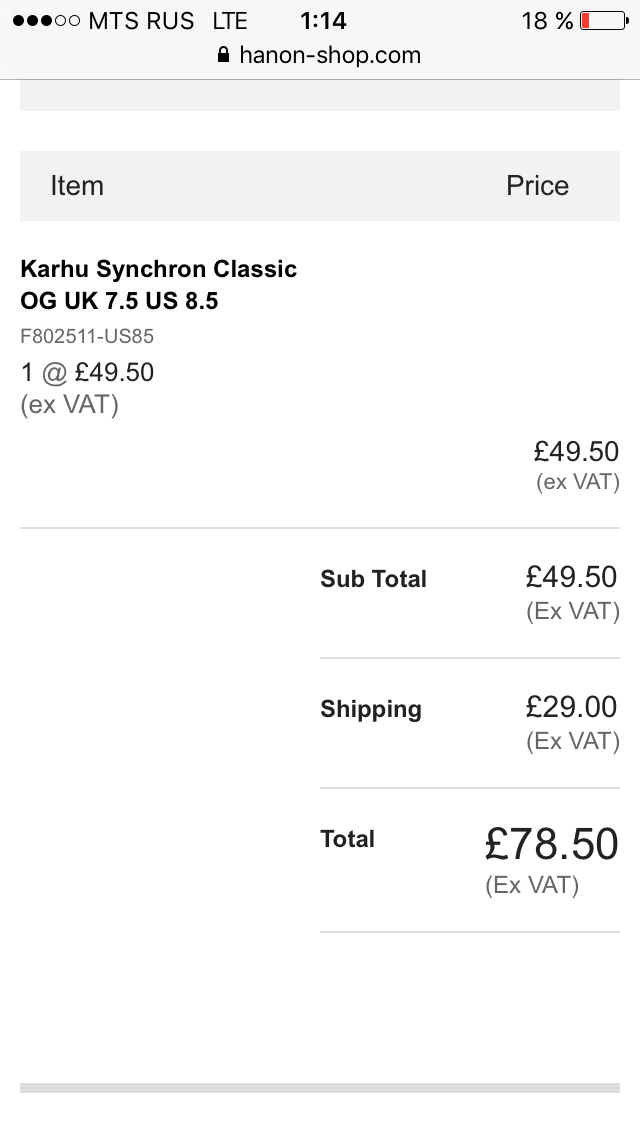The width and height of the screenshot is (640, 1136).
Task: Tap the gray divider bar at page bottom
Action: (320, 1088)
